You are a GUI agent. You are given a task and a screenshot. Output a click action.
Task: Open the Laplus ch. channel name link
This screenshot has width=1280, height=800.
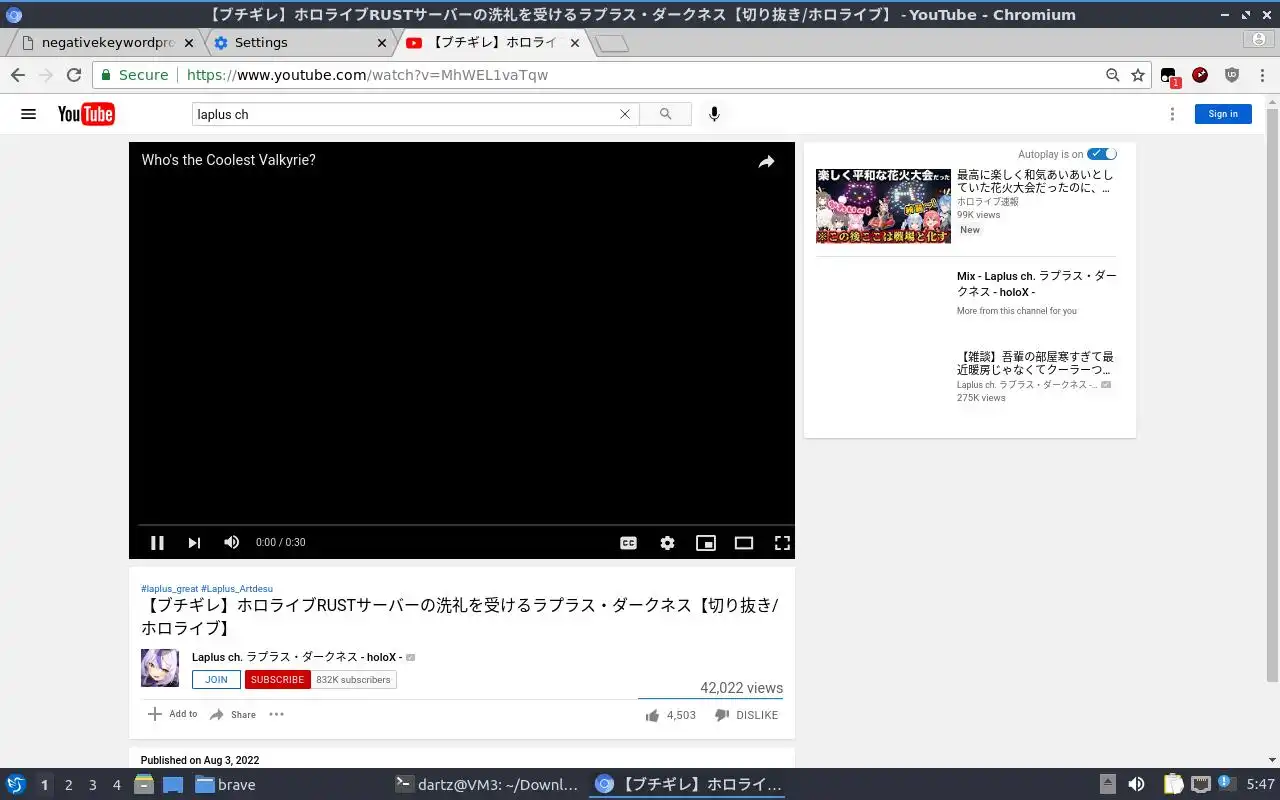click(x=297, y=657)
